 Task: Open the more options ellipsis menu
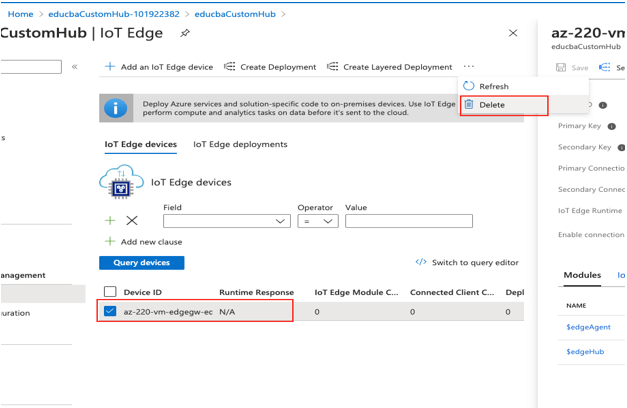pyautogui.click(x=469, y=66)
